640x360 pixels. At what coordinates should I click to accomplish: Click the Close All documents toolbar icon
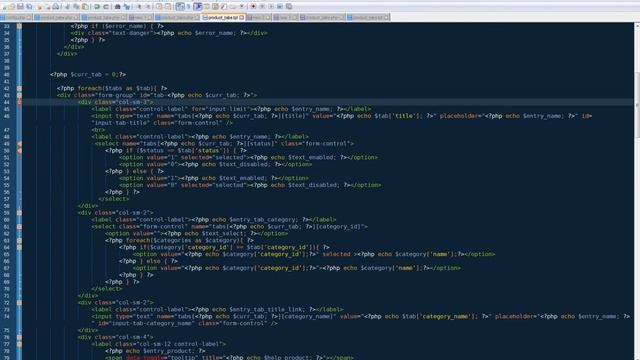(x=48, y=7)
